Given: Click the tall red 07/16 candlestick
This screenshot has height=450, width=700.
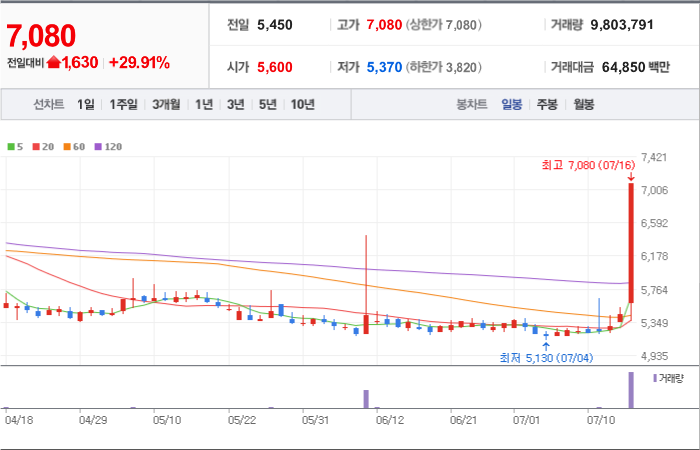Looking at the screenshot, I should coord(631,243).
